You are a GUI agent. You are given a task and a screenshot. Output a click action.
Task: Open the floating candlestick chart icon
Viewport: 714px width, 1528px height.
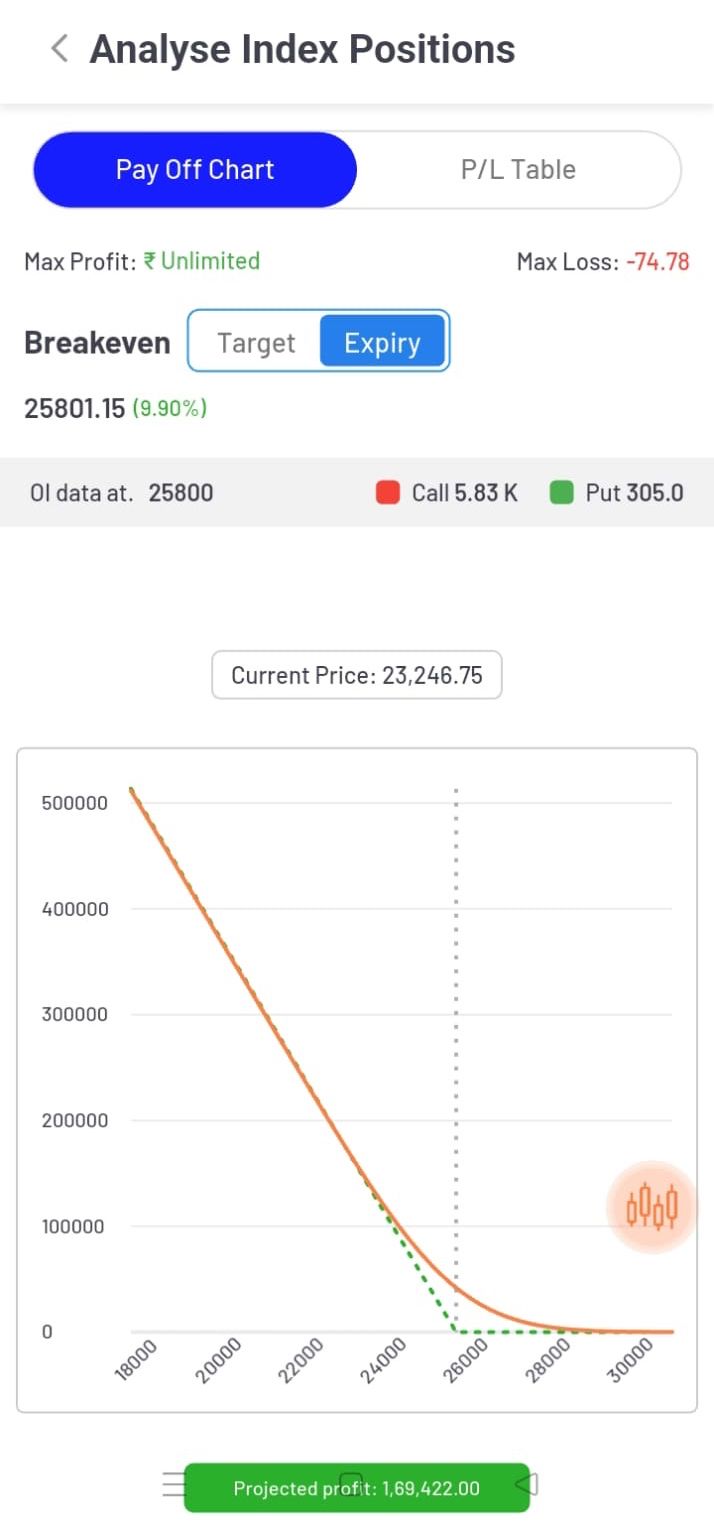(652, 1207)
